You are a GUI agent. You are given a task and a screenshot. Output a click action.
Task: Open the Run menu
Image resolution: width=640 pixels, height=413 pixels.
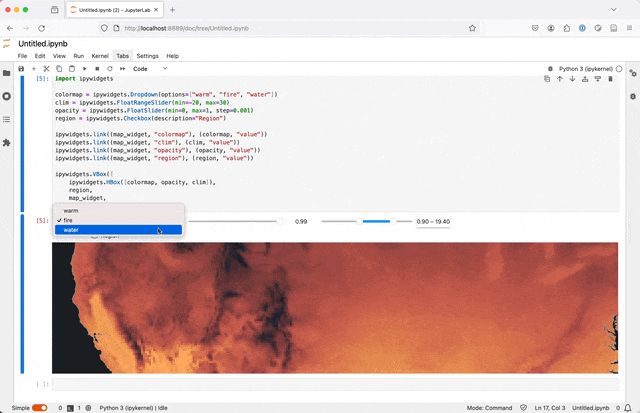[79, 56]
